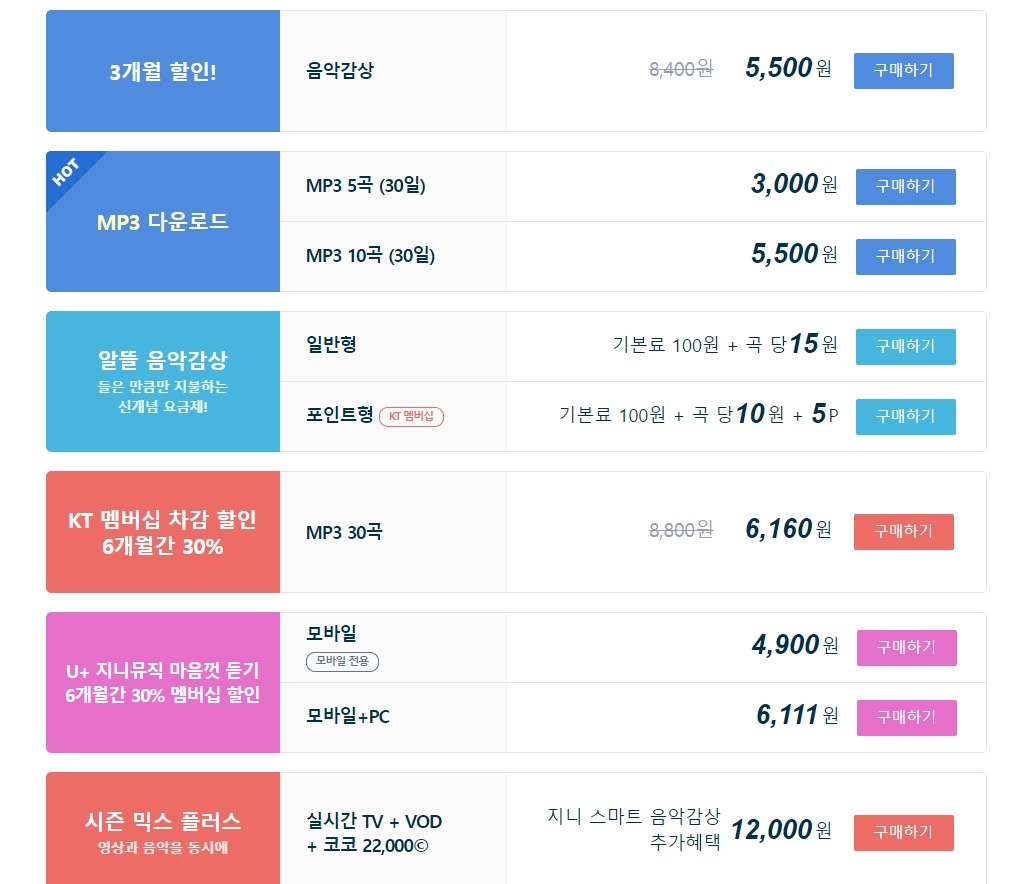
Task: Select the U+ 지니뮤직 마음껏 듣기 banner
Action: pos(163,683)
